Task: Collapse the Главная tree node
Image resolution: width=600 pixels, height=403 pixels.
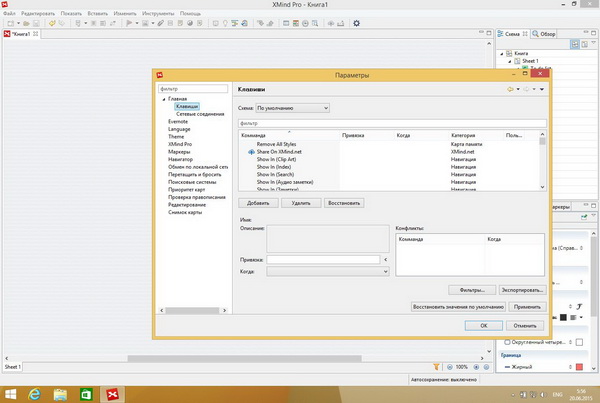Action: [x=164, y=99]
